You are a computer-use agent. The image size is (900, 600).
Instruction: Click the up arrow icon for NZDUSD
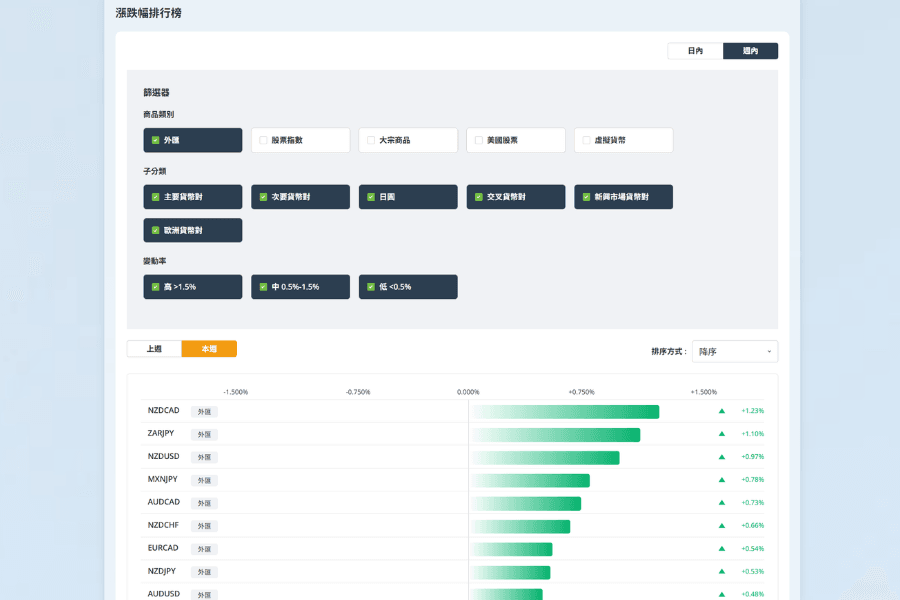pyautogui.click(x=722, y=457)
